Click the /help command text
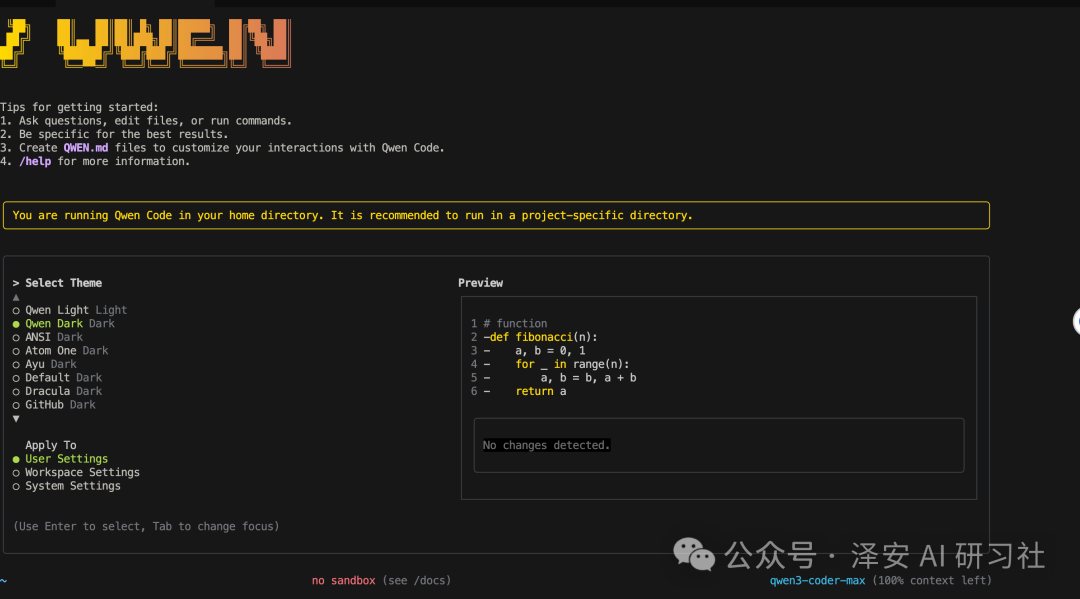The image size is (1080, 599). (35, 161)
